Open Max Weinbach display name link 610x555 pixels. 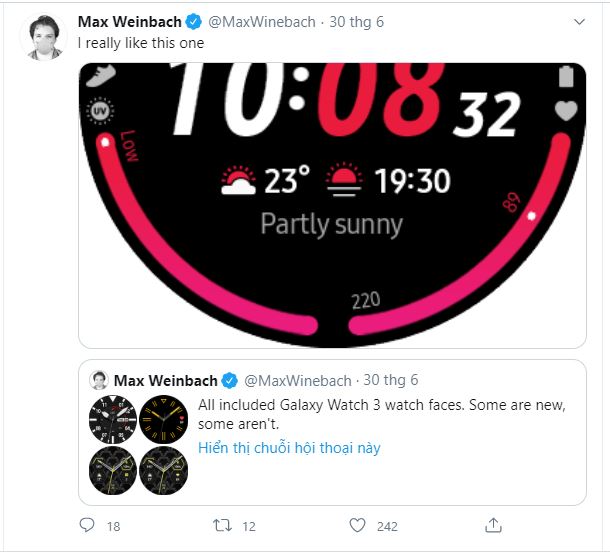(130, 22)
